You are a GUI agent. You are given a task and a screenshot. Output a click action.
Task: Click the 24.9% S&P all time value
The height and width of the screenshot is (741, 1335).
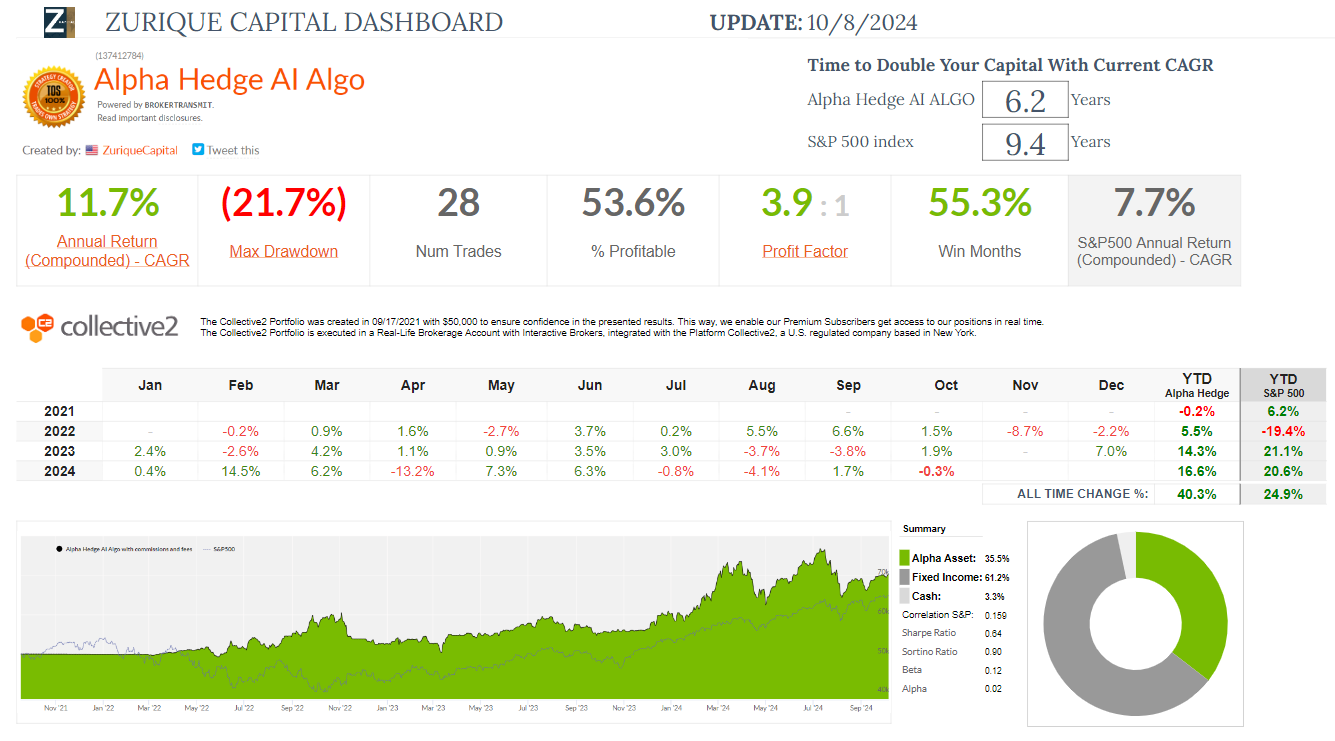pyautogui.click(x=1283, y=494)
